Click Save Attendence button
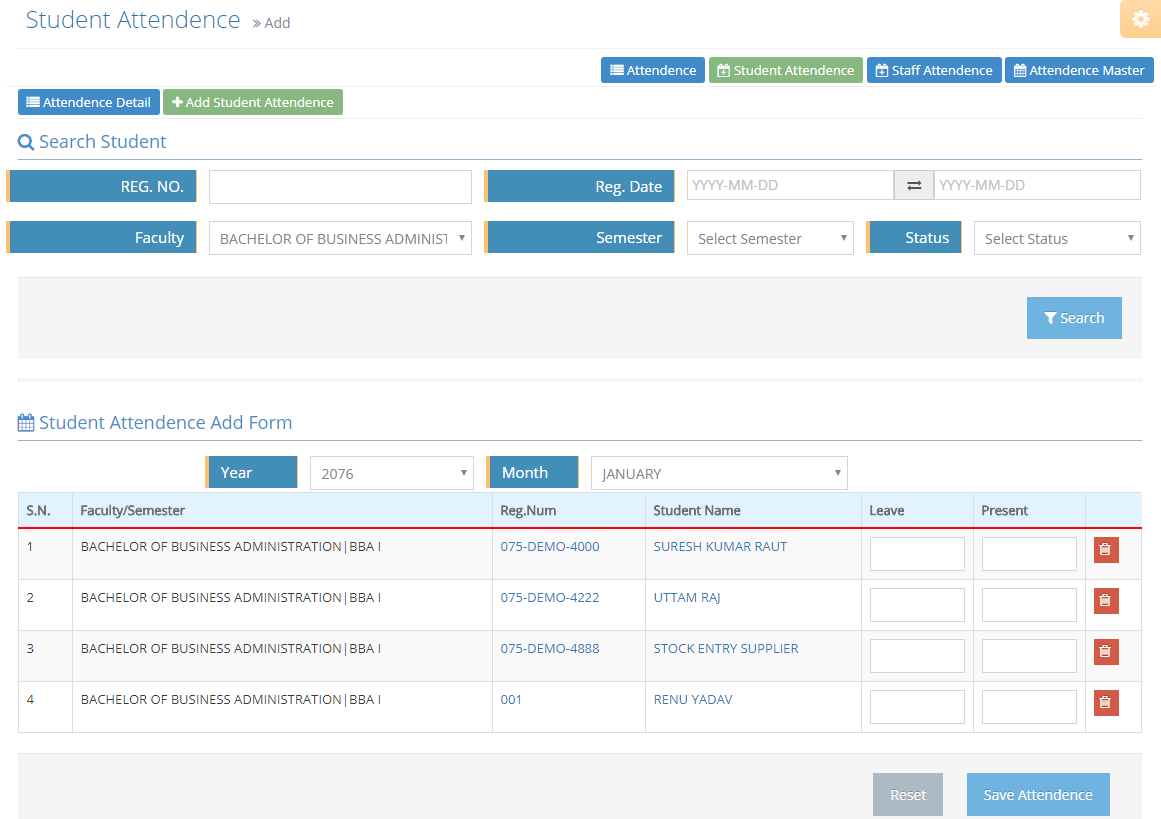The image size is (1161, 819). [x=1037, y=795]
